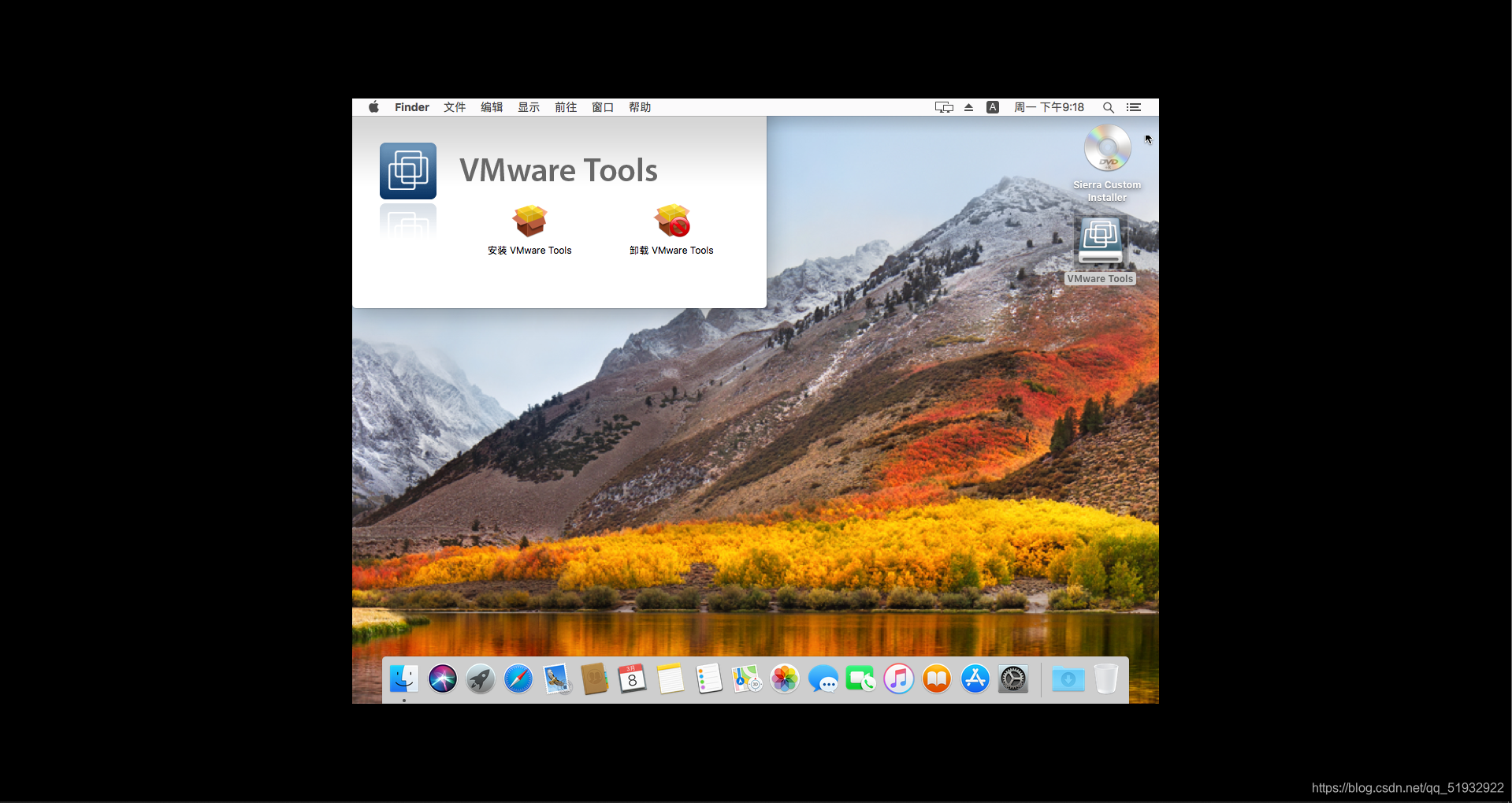Open System Preferences gear in Dock

(1013, 678)
